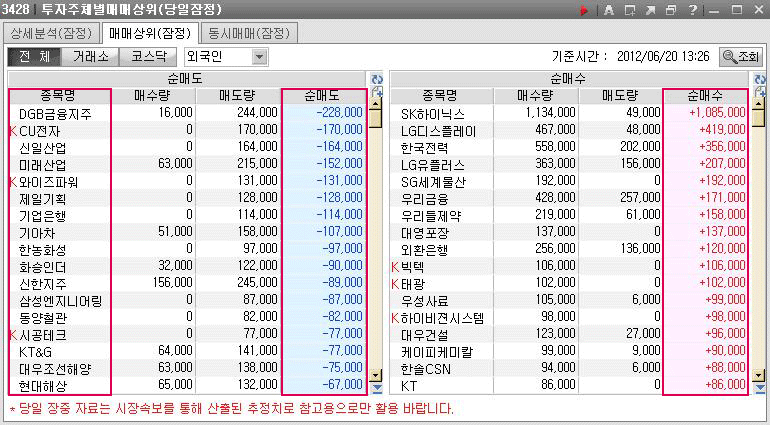Select the KT&G stock row

[x=188, y=351]
